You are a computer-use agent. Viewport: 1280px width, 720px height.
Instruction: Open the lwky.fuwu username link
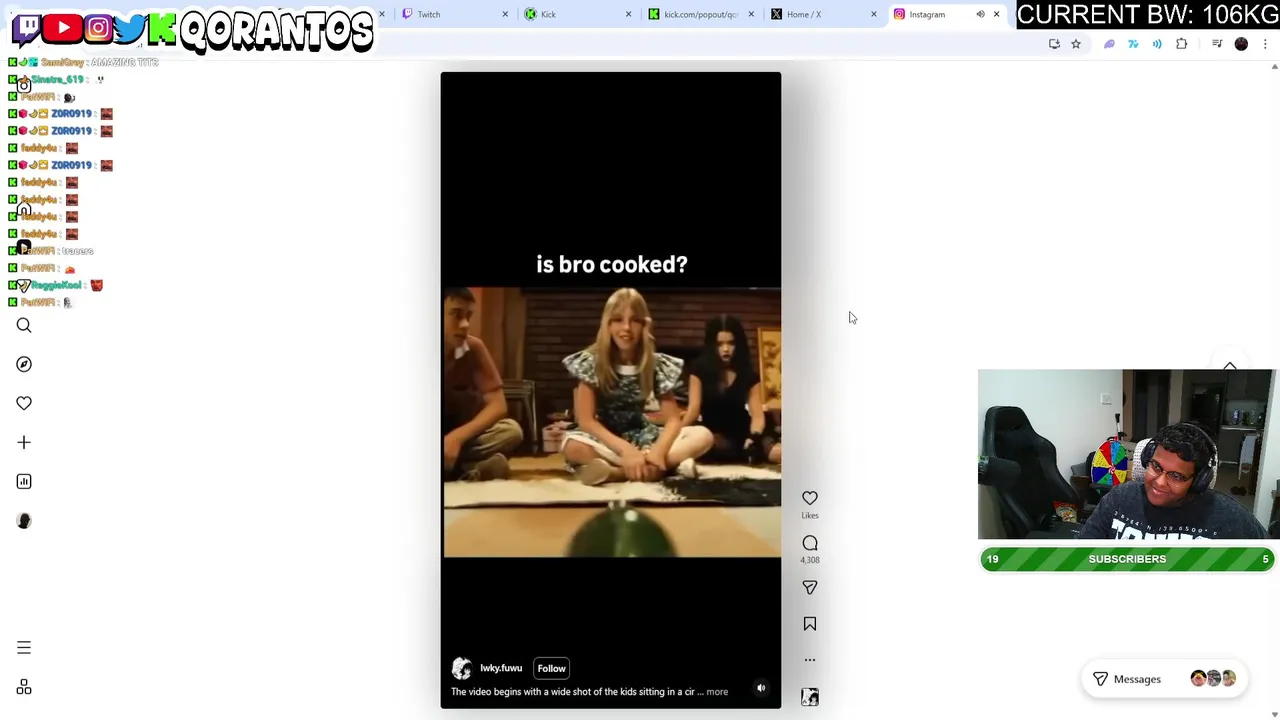(x=501, y=668)
